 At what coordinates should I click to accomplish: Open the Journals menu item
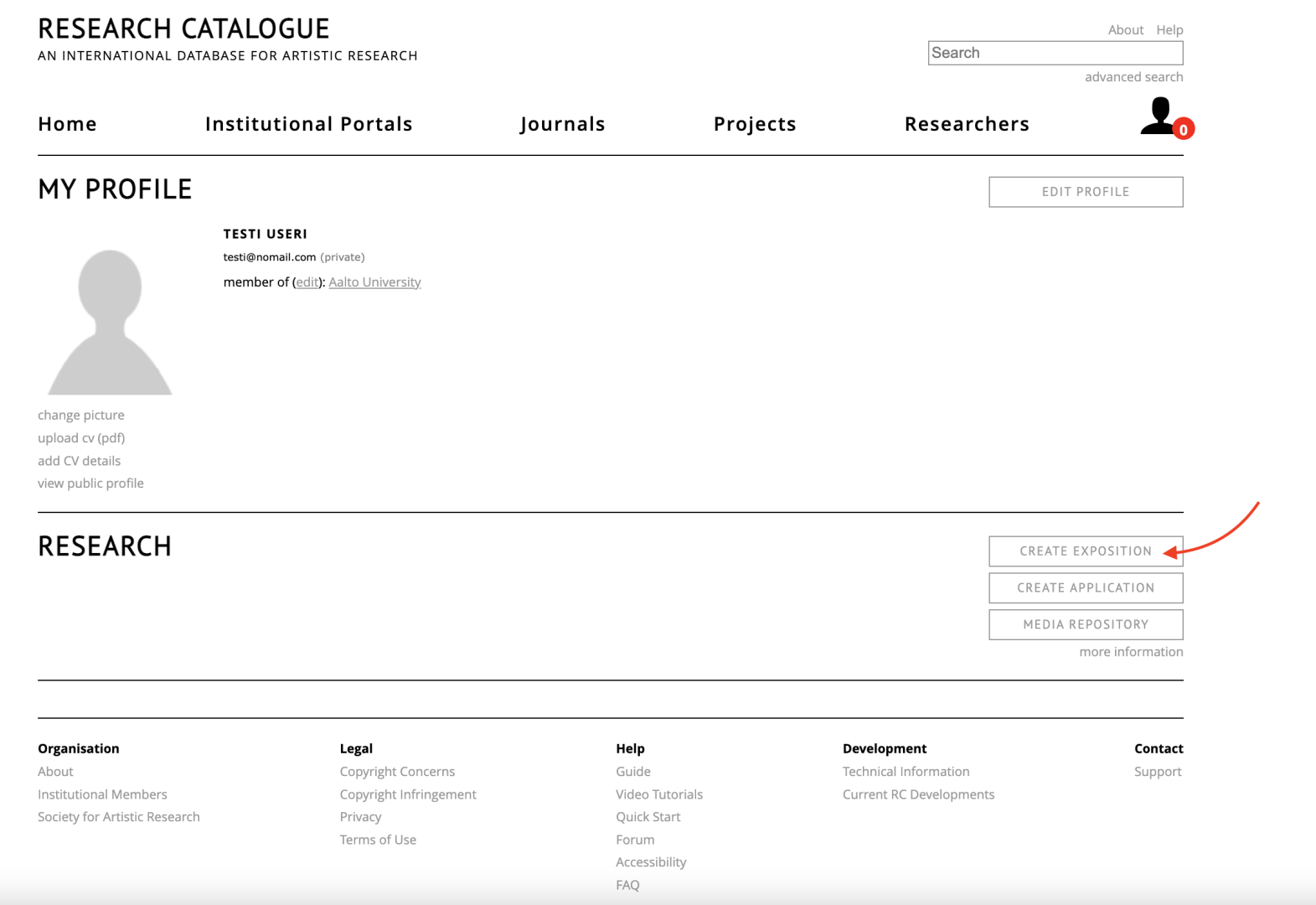pos(563,124)
